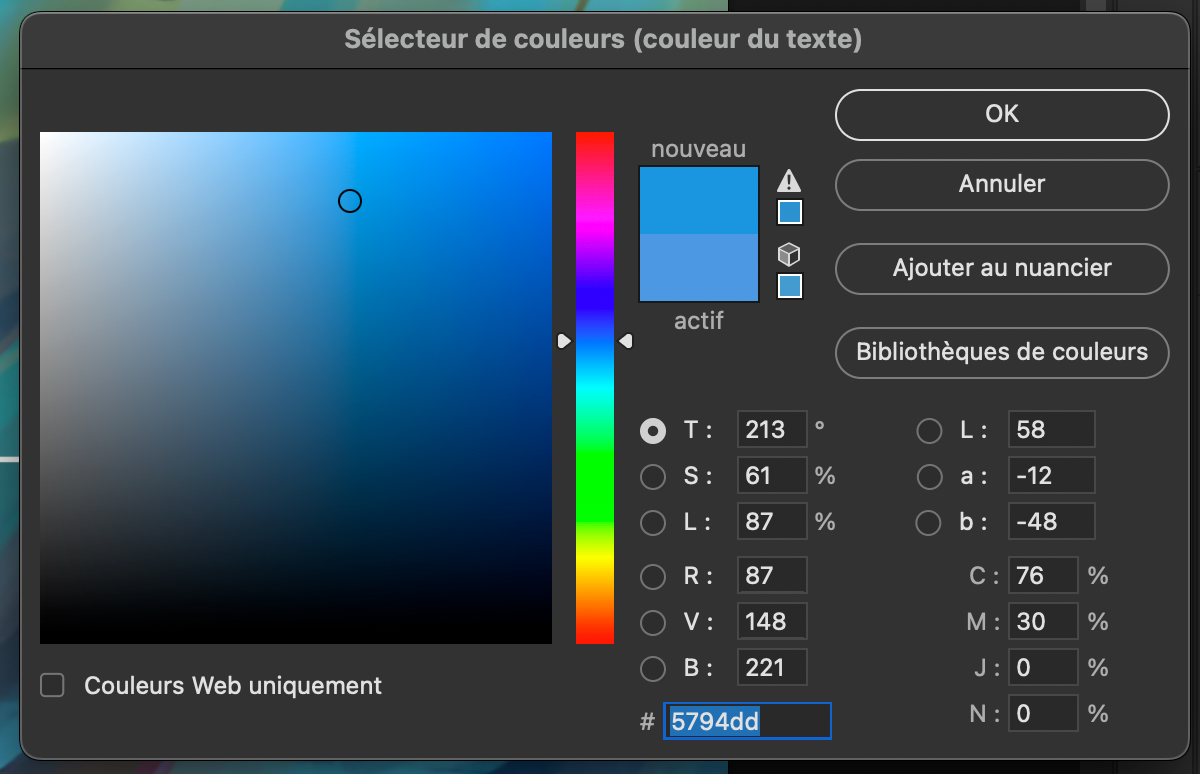Screen dimensions: 1200x774
Task: Select the V (vert) radio button
Action: click(653, 621)
